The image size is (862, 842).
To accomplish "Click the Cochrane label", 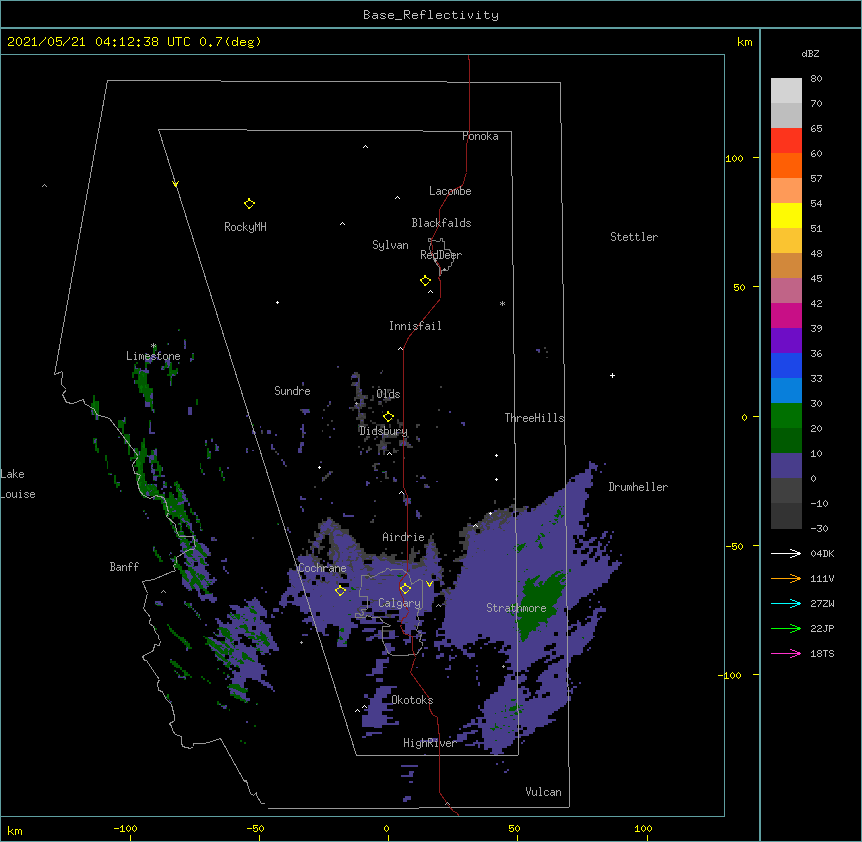I will pyautogui.click(x=323, y=568).
